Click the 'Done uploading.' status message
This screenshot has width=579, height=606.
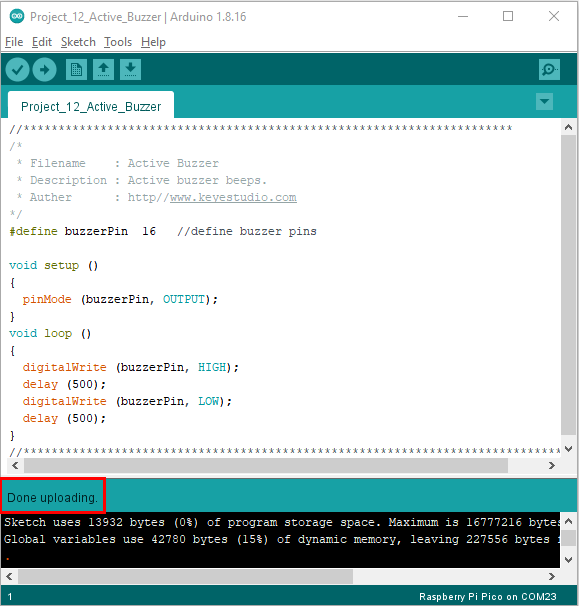(52, 497)
